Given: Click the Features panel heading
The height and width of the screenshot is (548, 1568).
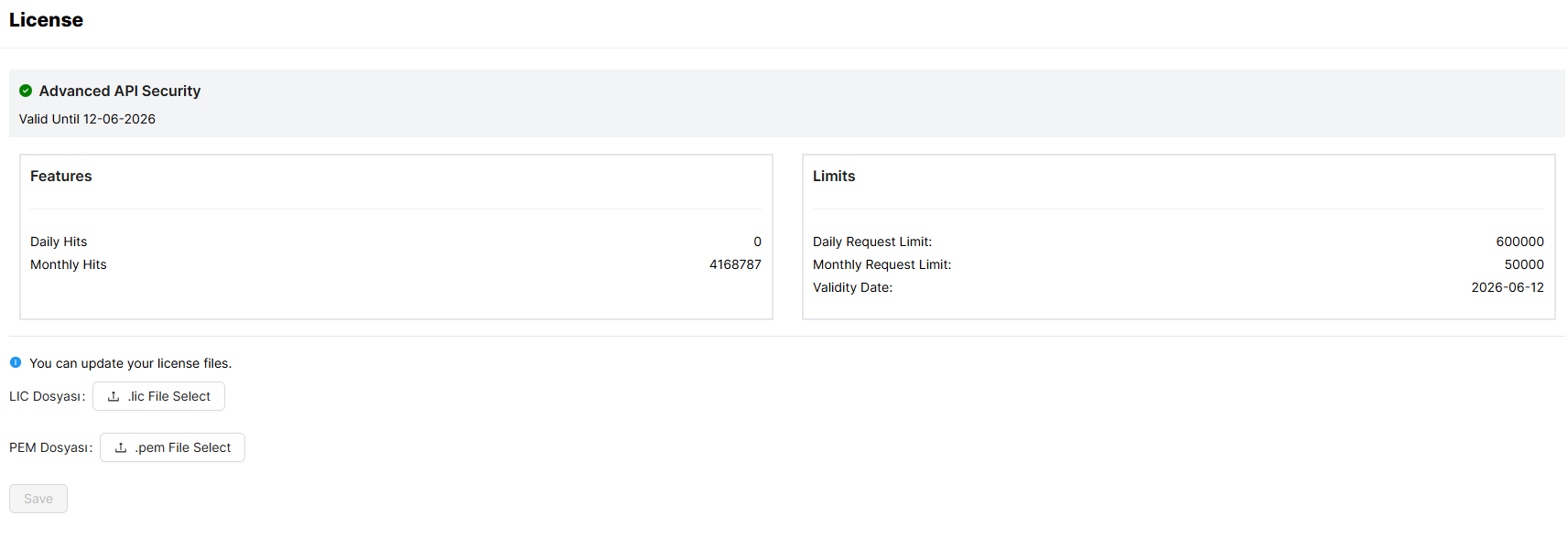Looking at the screenshot, I should pos(61,176).
